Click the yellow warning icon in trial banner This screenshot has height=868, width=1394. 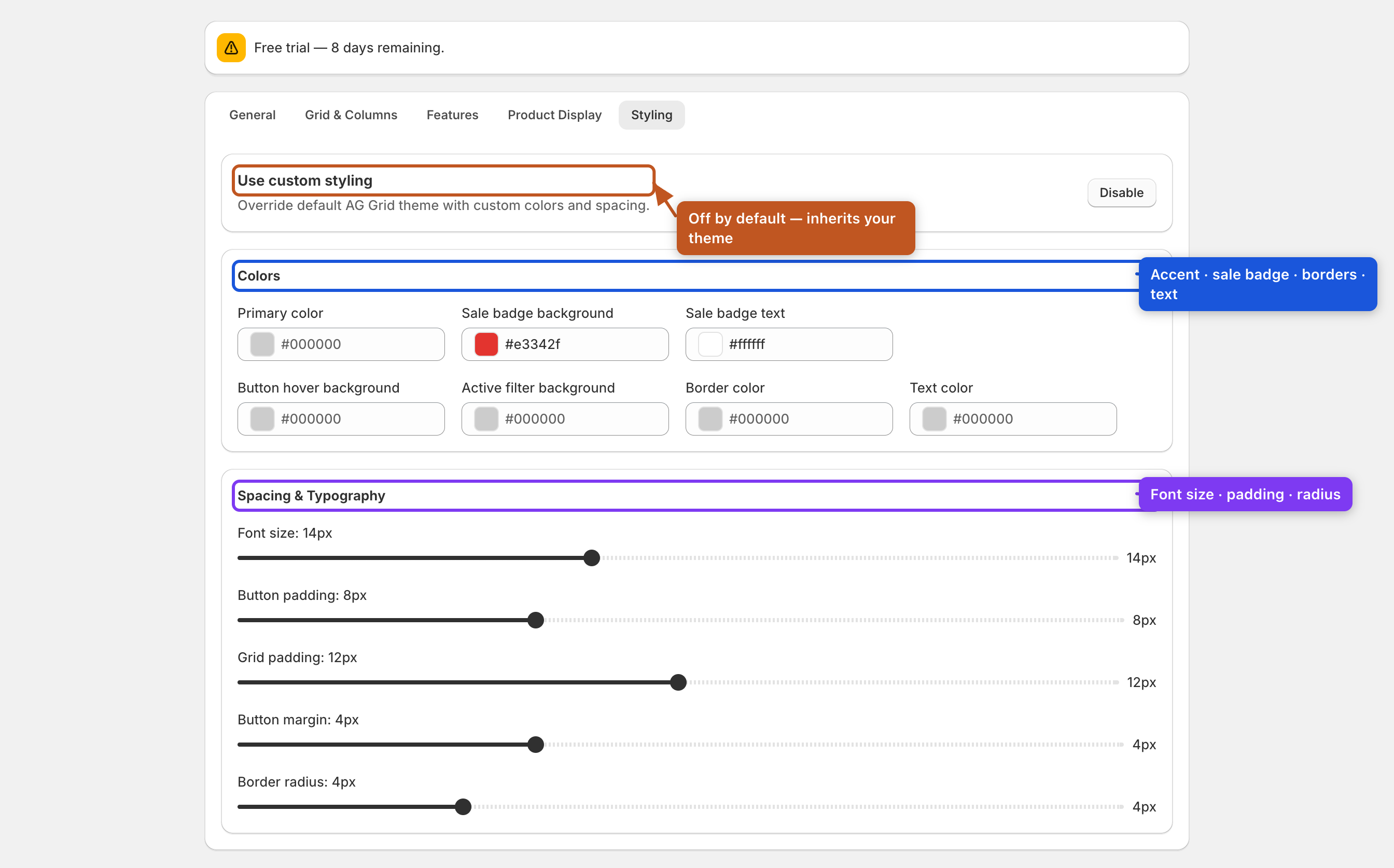coord(231,48)
